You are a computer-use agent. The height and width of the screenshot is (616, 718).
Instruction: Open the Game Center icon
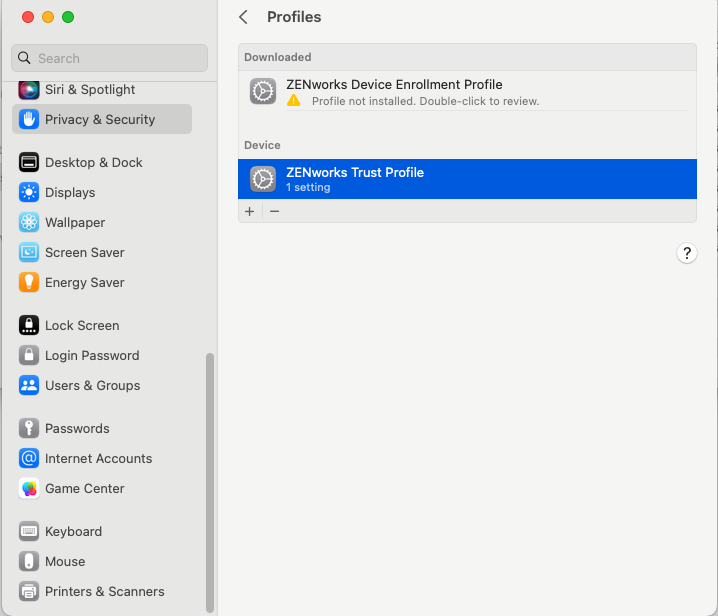pos(29,488)
